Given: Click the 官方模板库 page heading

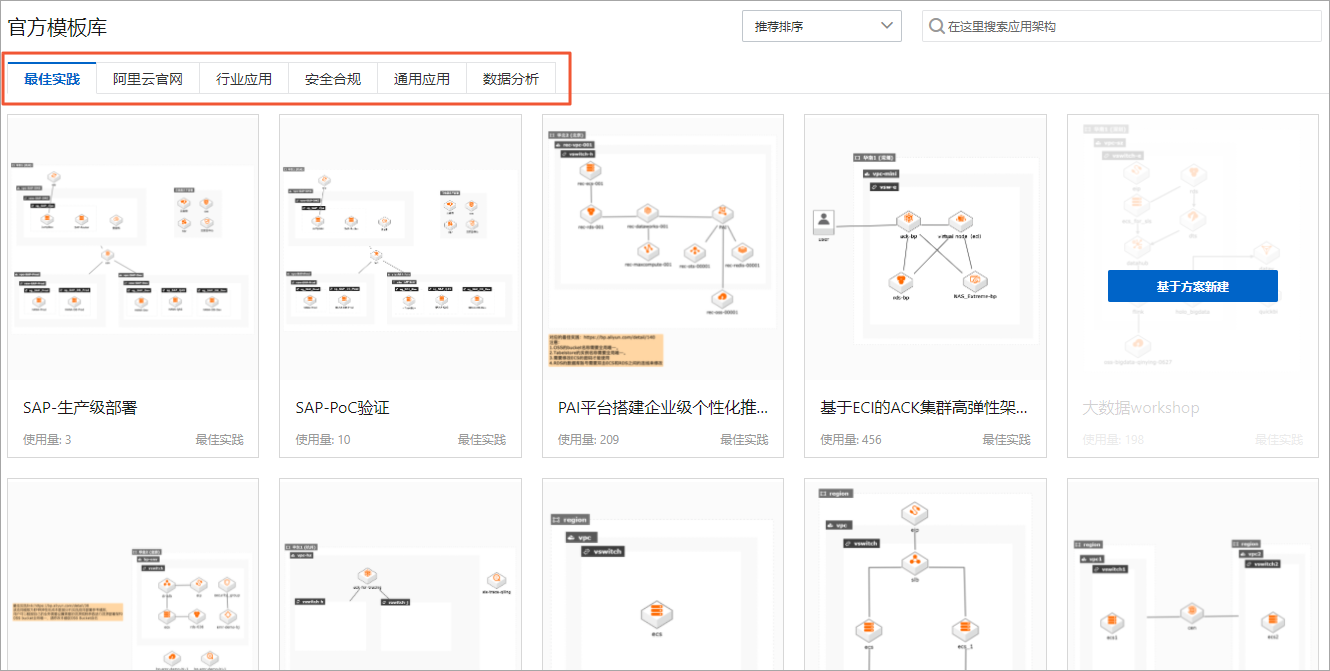Looking at the screenshot, I should [57, 27].
